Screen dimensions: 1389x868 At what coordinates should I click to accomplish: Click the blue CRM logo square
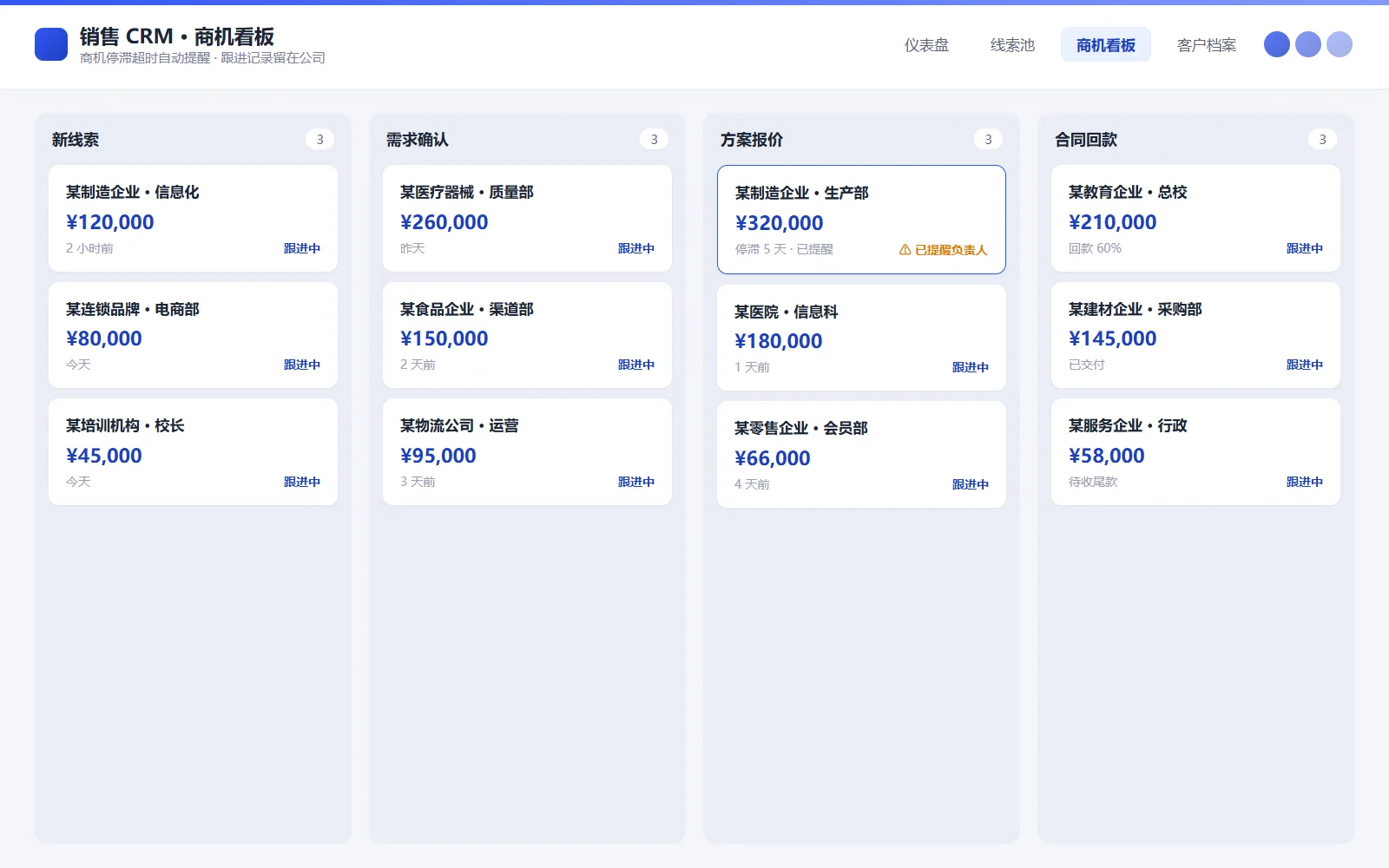point(51,44)
